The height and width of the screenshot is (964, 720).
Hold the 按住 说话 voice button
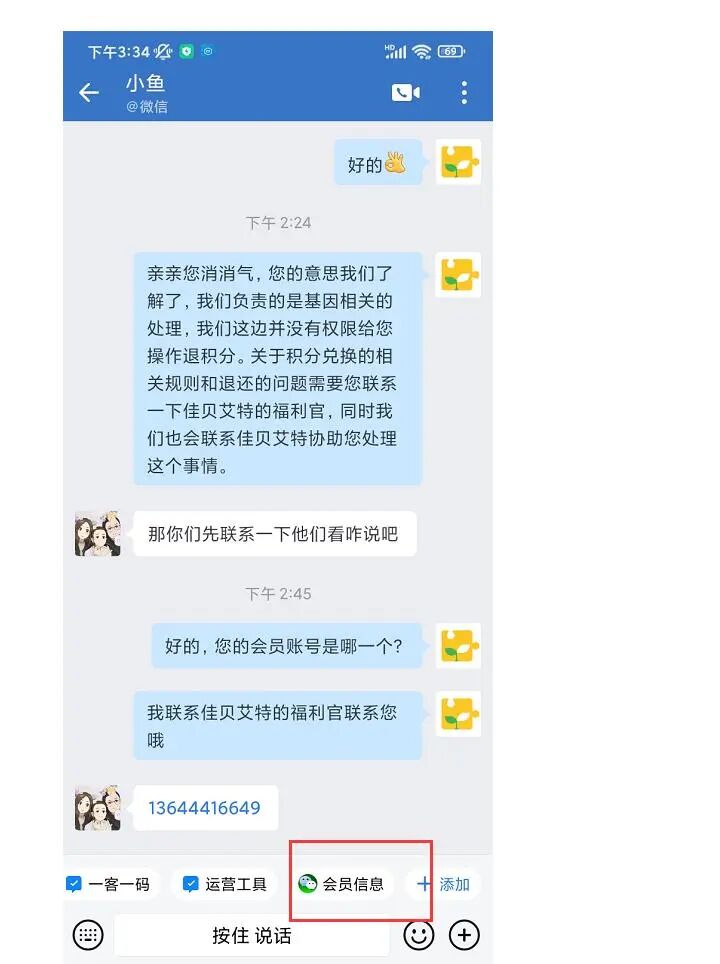(252, 936)
